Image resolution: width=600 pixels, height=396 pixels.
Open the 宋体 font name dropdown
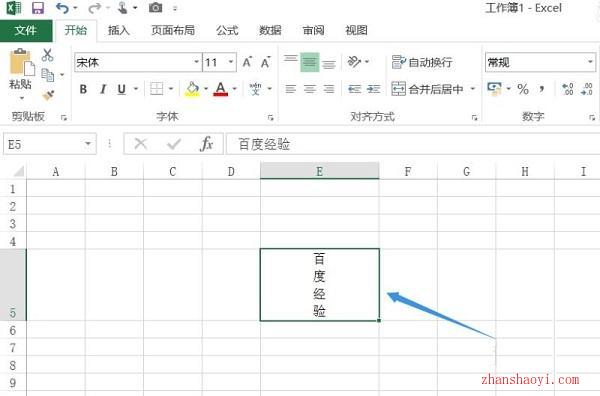(x=196, y=62)
